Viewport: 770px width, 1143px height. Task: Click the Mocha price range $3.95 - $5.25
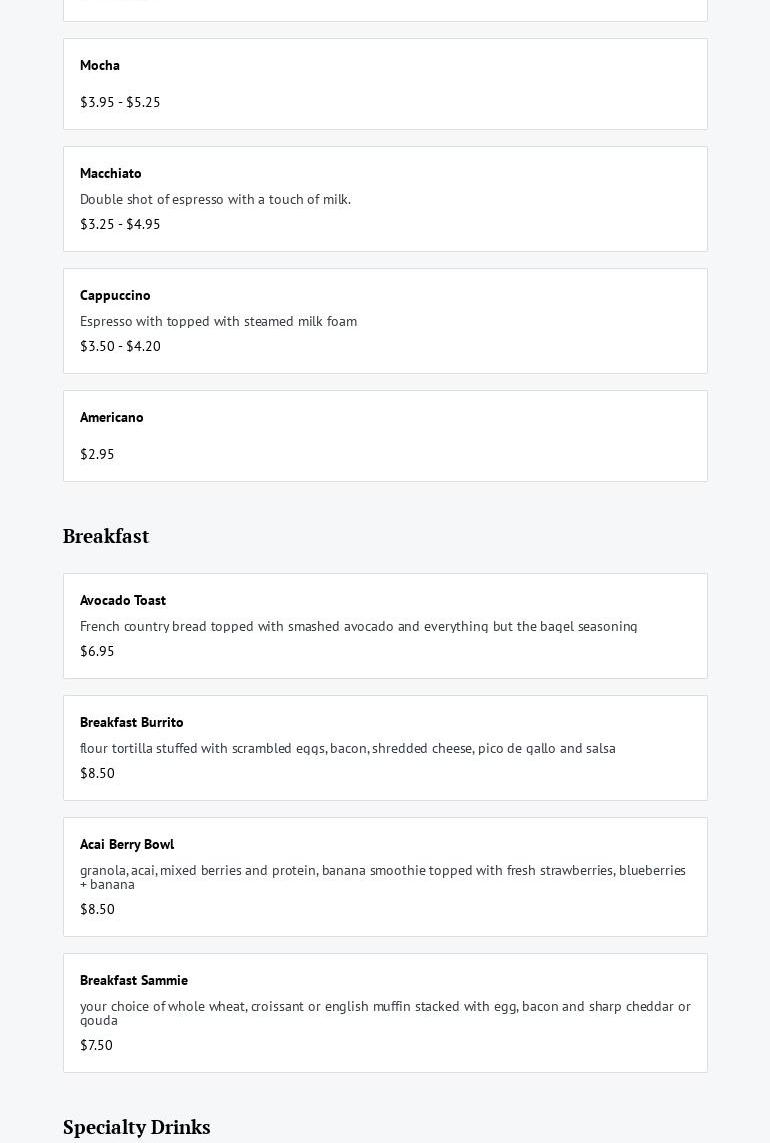(x=120, y=102)
